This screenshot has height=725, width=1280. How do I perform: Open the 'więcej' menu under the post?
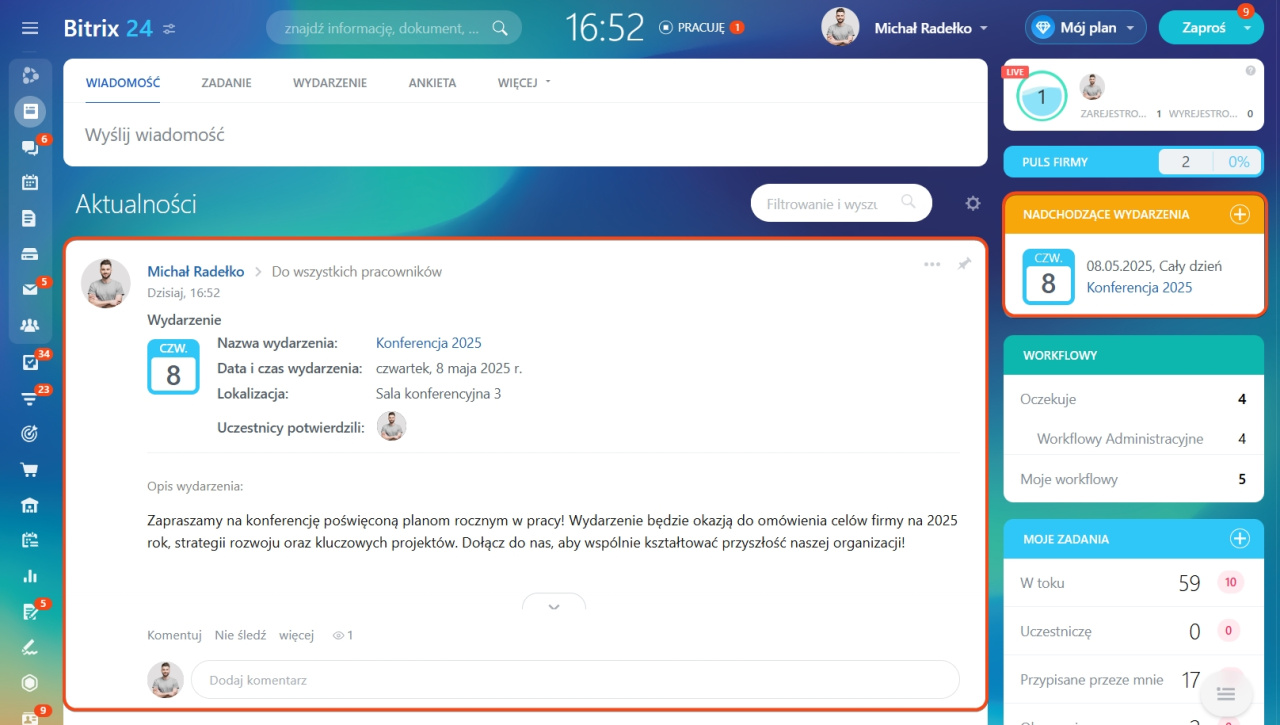coord(297,635)
